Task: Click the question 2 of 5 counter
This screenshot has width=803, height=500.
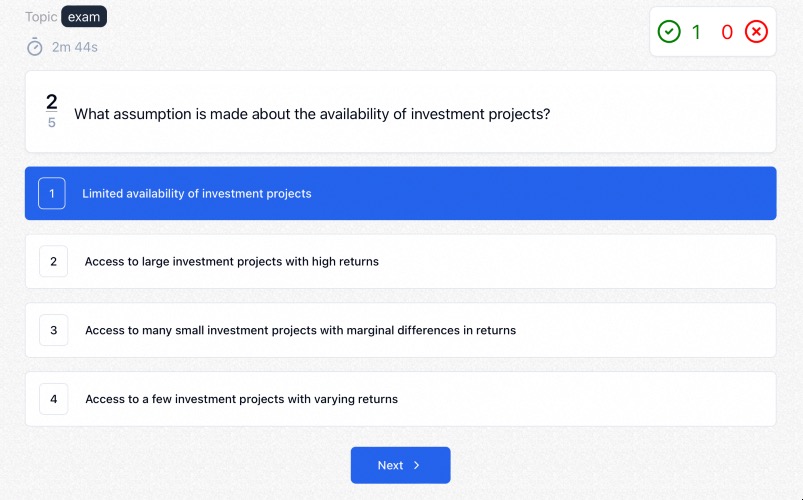Action: point(52,111)
